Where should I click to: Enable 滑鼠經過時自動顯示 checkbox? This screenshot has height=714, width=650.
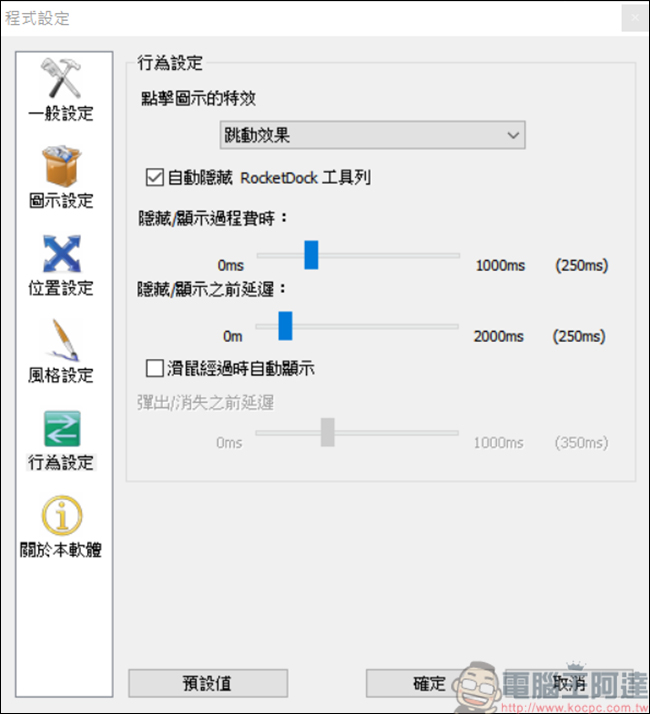tap(155, 368)
